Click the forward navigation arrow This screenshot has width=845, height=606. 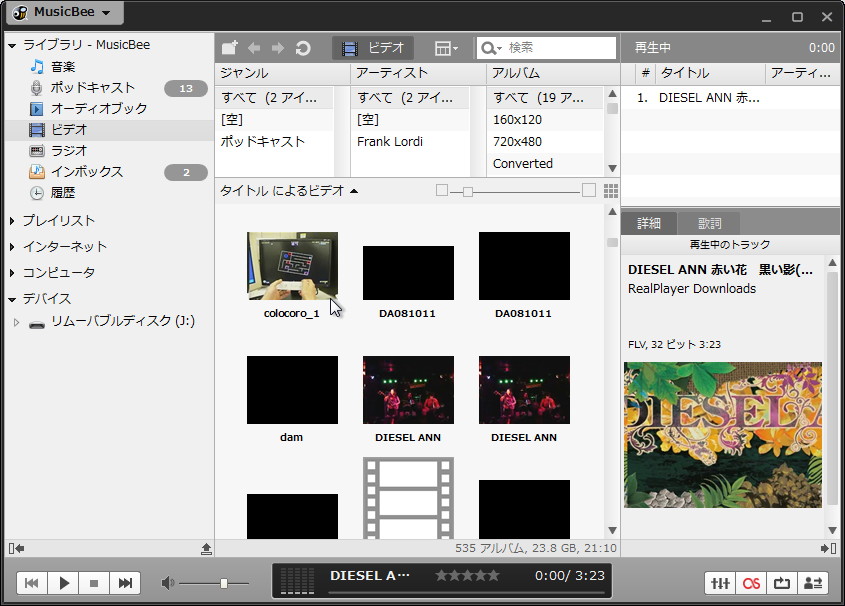[277, 46]
